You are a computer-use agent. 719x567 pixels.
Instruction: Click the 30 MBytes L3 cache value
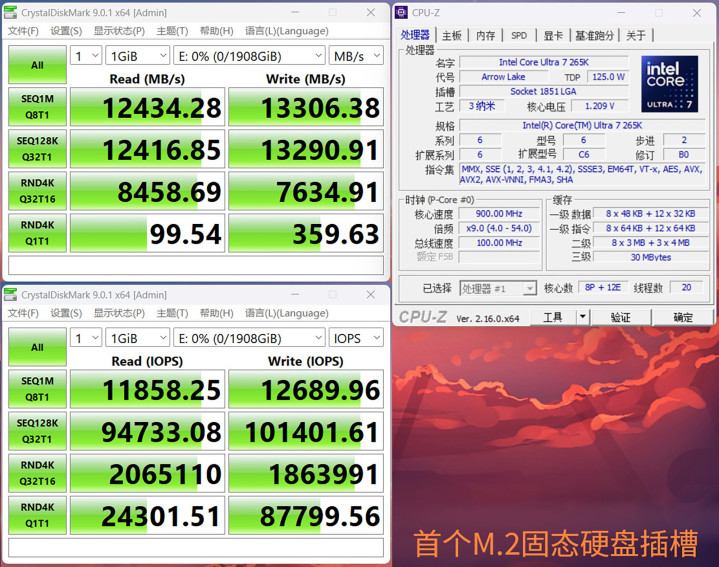click(x=651, y=257)
